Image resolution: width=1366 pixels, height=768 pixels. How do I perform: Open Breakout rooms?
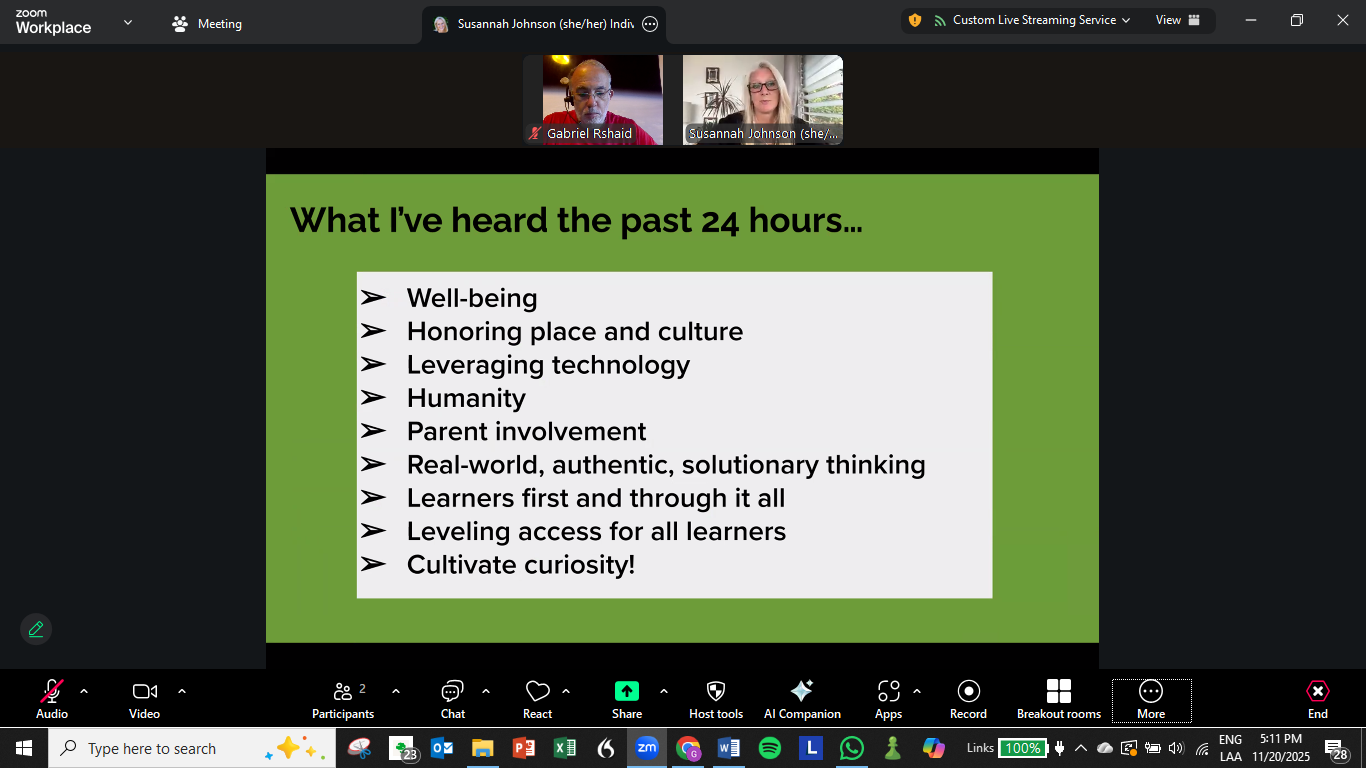[x=1058, y=698]
